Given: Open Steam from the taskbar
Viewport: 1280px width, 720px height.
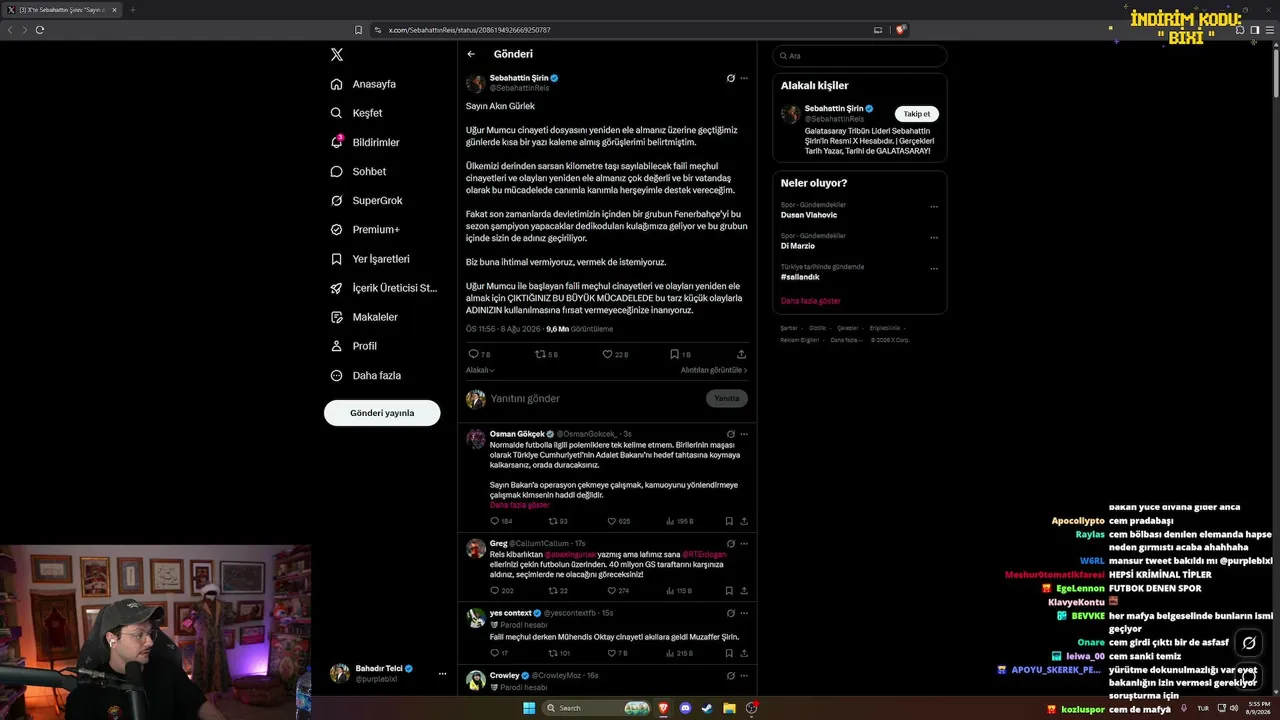Looking at the screenshot, I should [x=707, y=708].
